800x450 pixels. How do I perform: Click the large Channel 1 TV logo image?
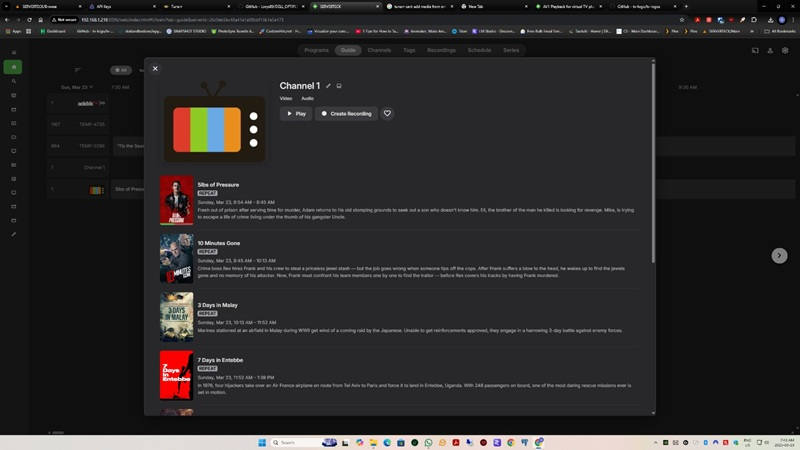point(214,121)
